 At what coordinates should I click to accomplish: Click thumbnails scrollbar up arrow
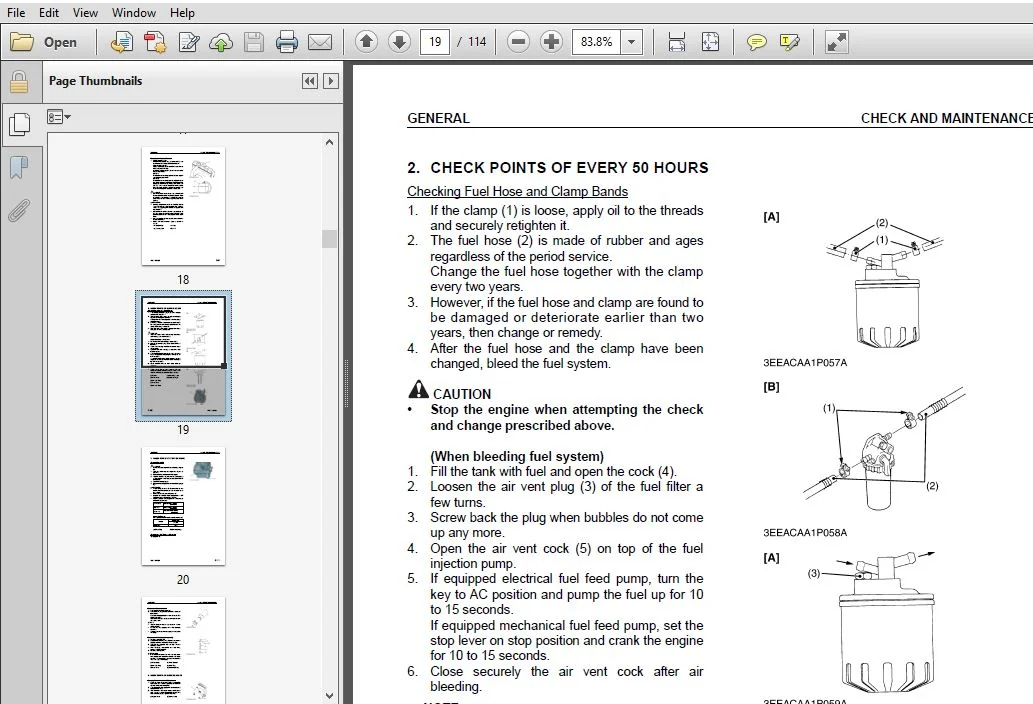click(329, 142)
